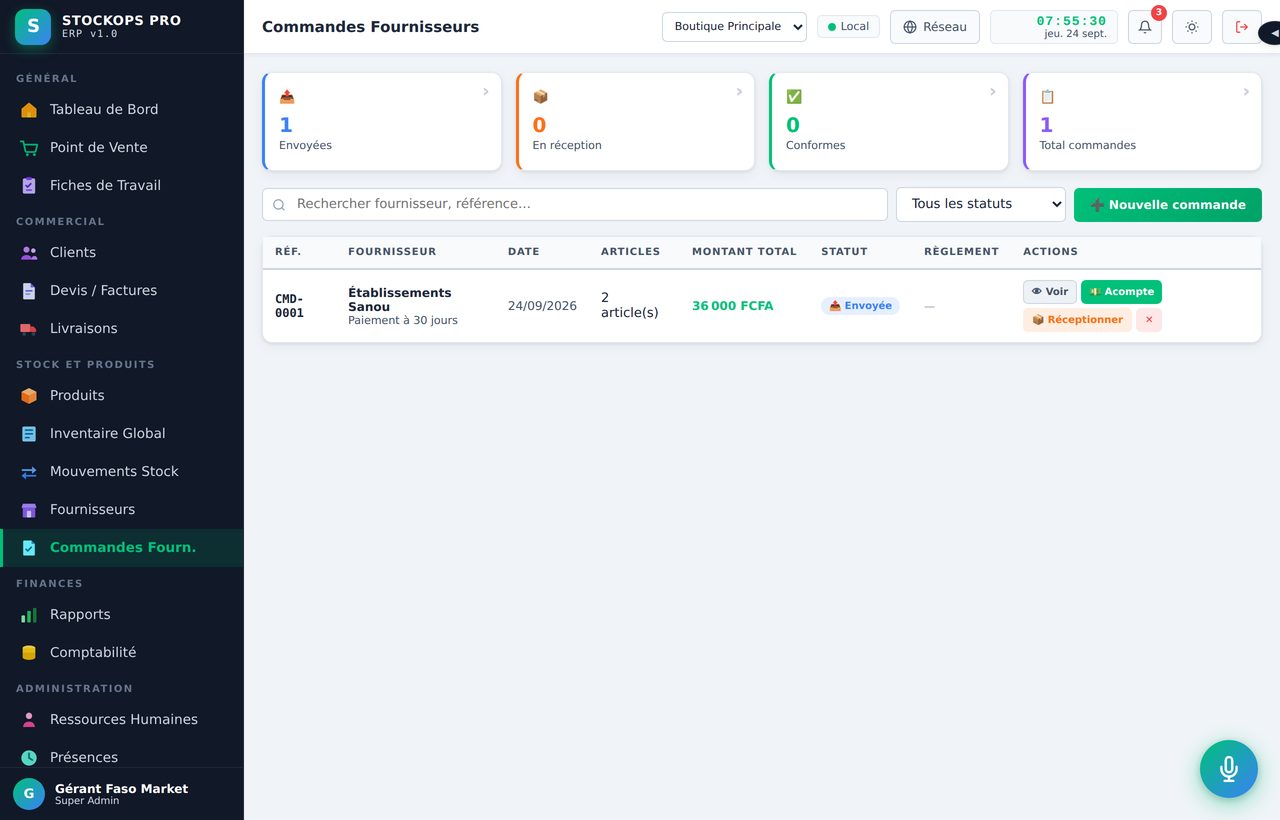Open notifications bell icon
The image size is (1280, 820).
pyautogui.click(x=1145, y=27)
